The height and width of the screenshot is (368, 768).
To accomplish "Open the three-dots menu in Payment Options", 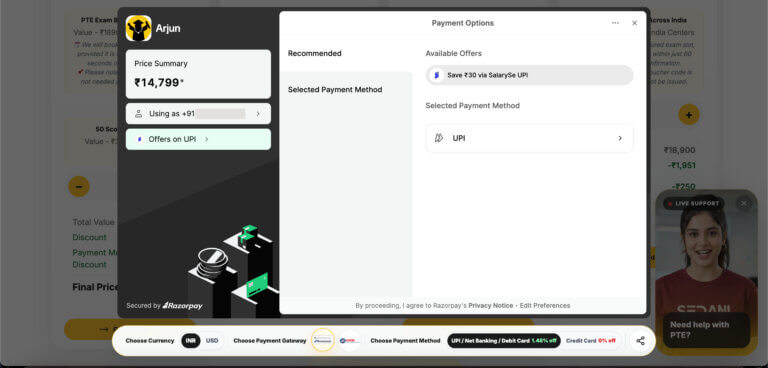I will tap(615, 23).
